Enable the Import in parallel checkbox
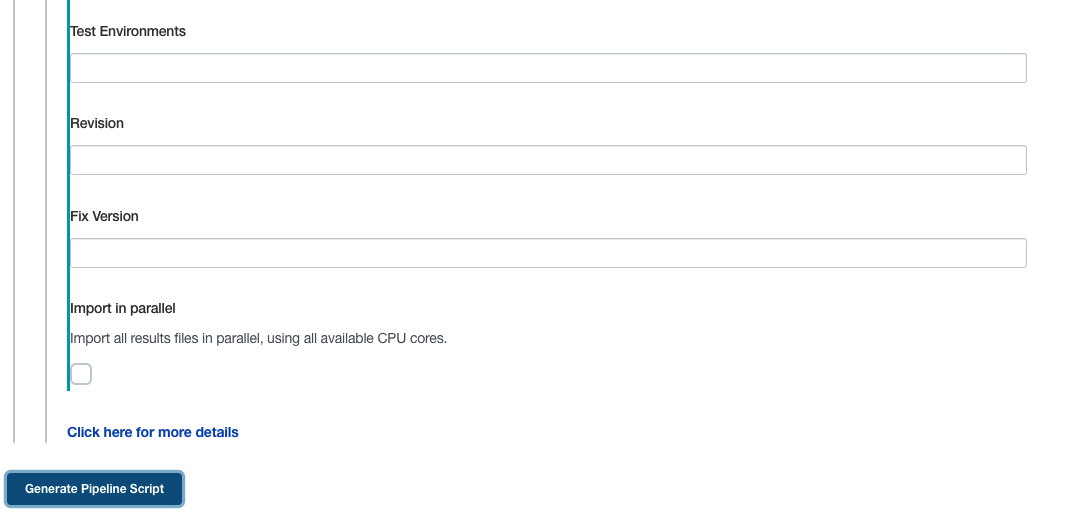Image resolution: width=1069 pixels, height=515 pixels. click(81, 374)
